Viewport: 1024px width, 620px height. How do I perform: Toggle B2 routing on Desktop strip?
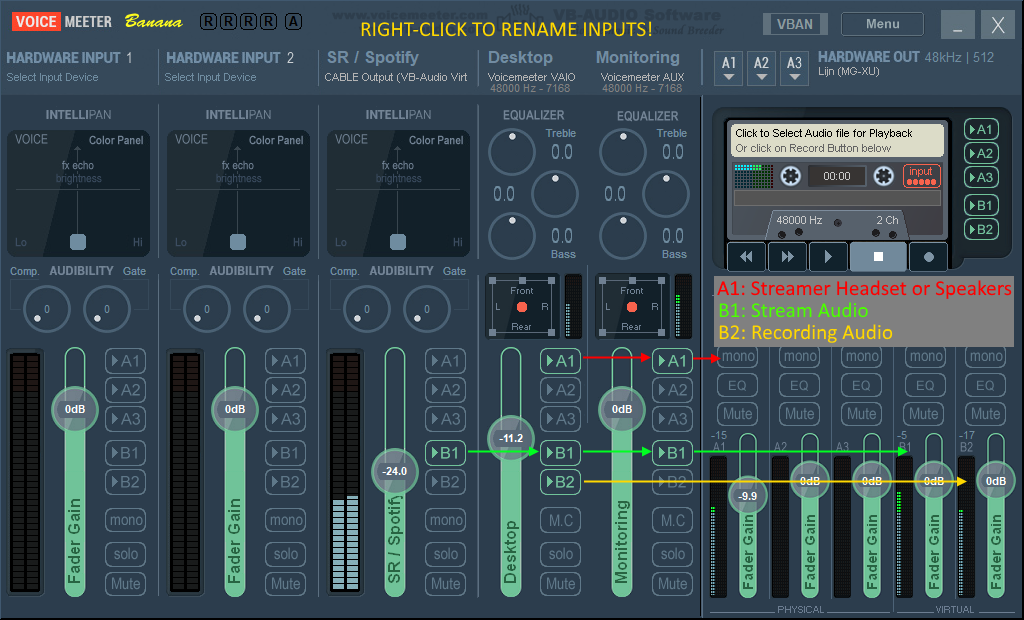click(560, 482)
